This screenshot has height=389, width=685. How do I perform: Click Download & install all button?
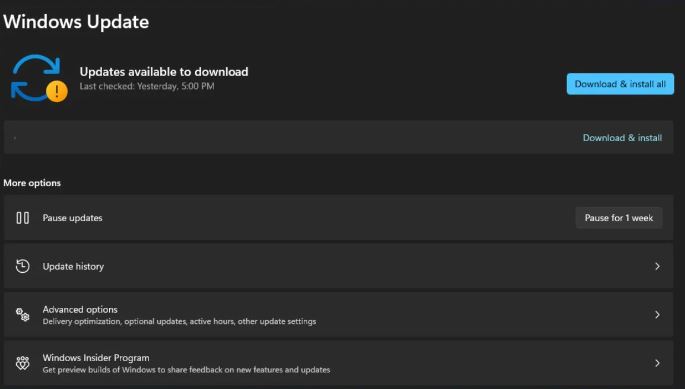click(620, 84)
